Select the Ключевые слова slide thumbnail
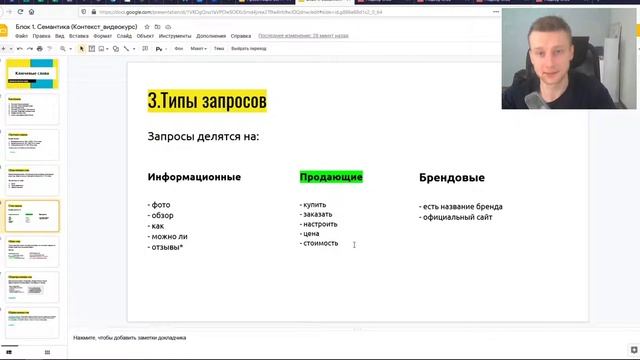The width and height of the screenshot is (640, 360). pyautogui.click(x=32, y=74)
